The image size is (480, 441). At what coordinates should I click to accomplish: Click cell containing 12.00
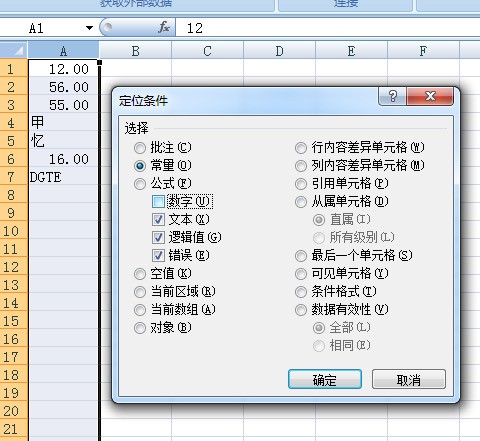[63, 69]
